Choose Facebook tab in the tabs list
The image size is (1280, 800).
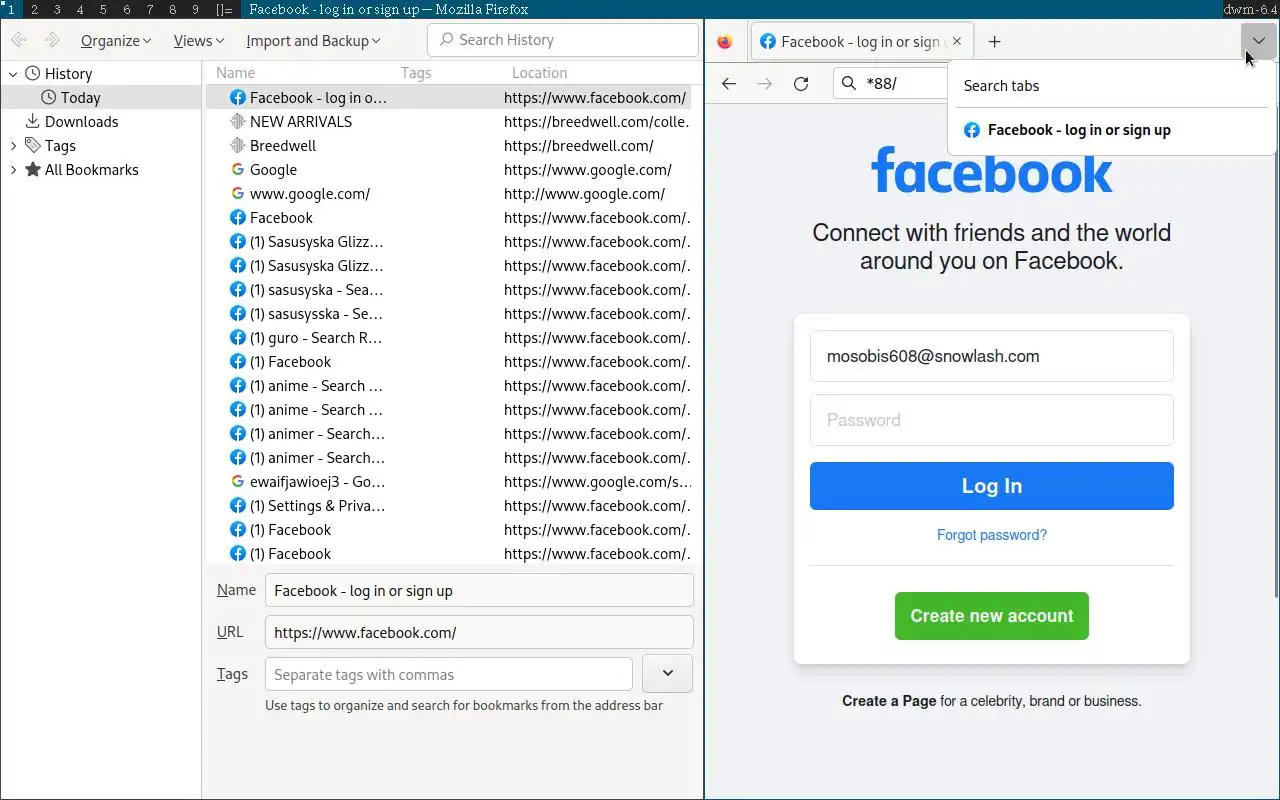click(1112, 130)
